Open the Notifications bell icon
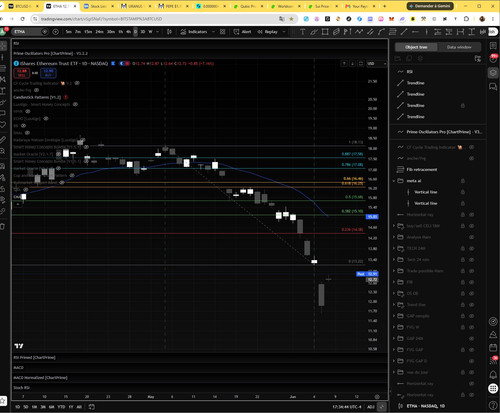This screenshot has height=413, width=500. (493, 375)
